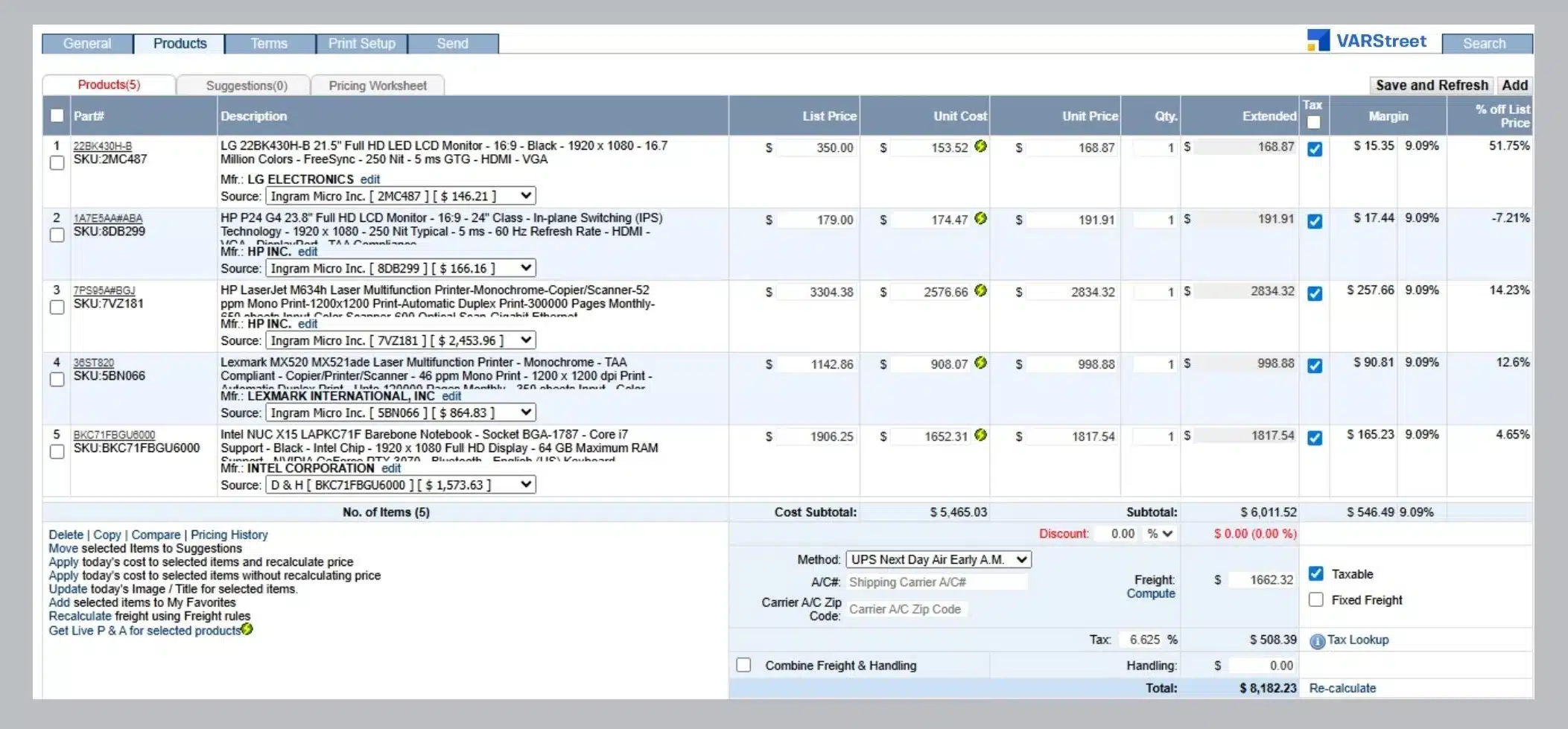
Task: Click edit next to LG ELECTRONICS
Action: (370, 179)
